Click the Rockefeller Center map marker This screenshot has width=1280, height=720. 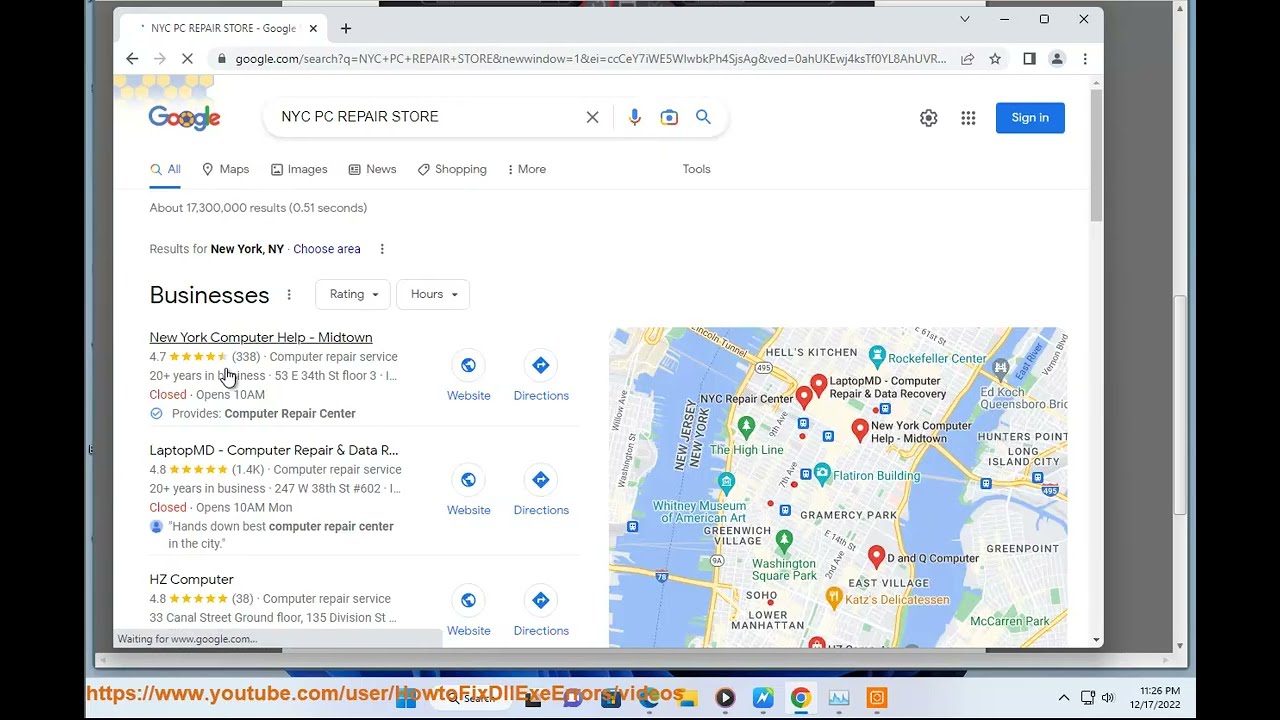tap(877, 356)
